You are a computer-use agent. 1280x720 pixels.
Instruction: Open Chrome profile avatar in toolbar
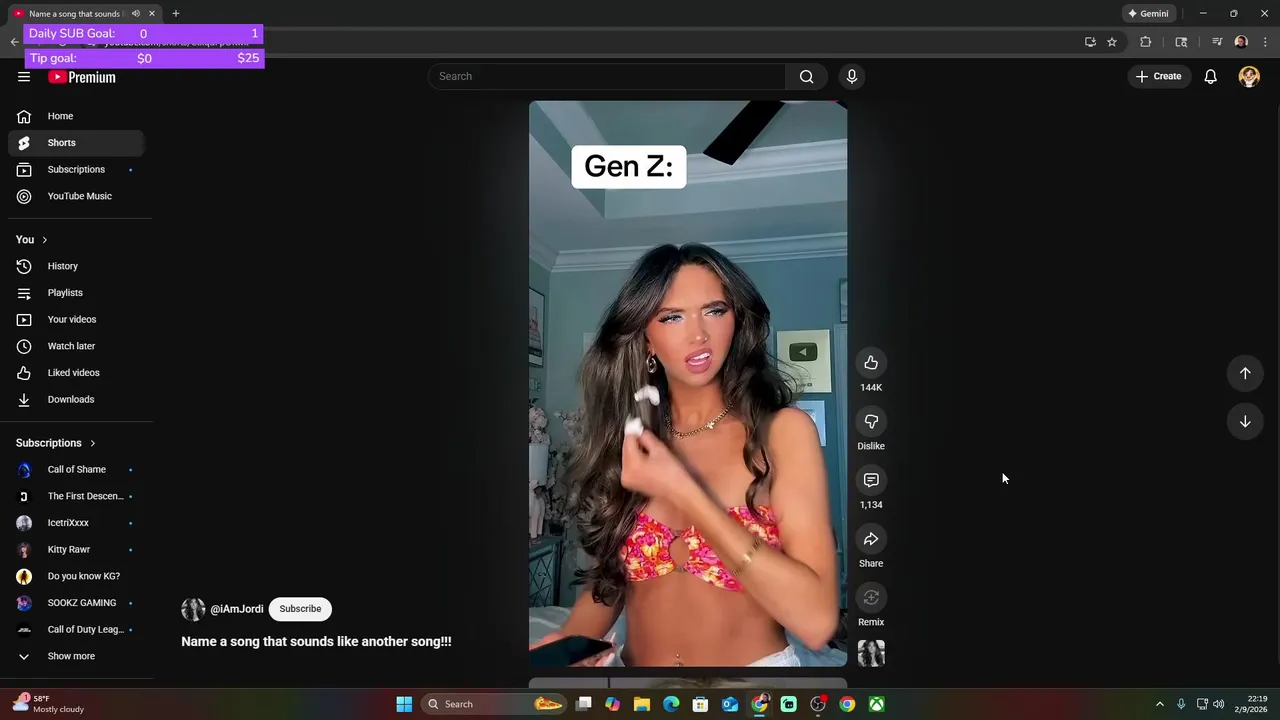[1241, 42]
